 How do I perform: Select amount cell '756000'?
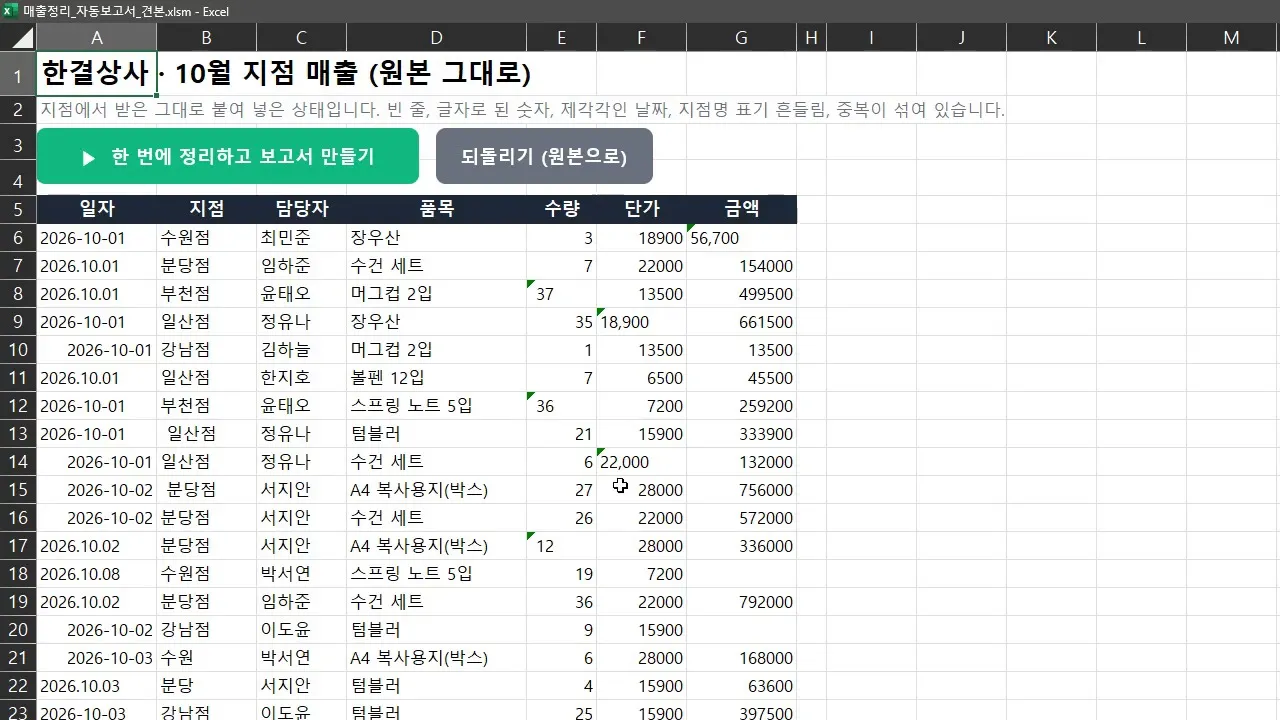coord(741,490)
